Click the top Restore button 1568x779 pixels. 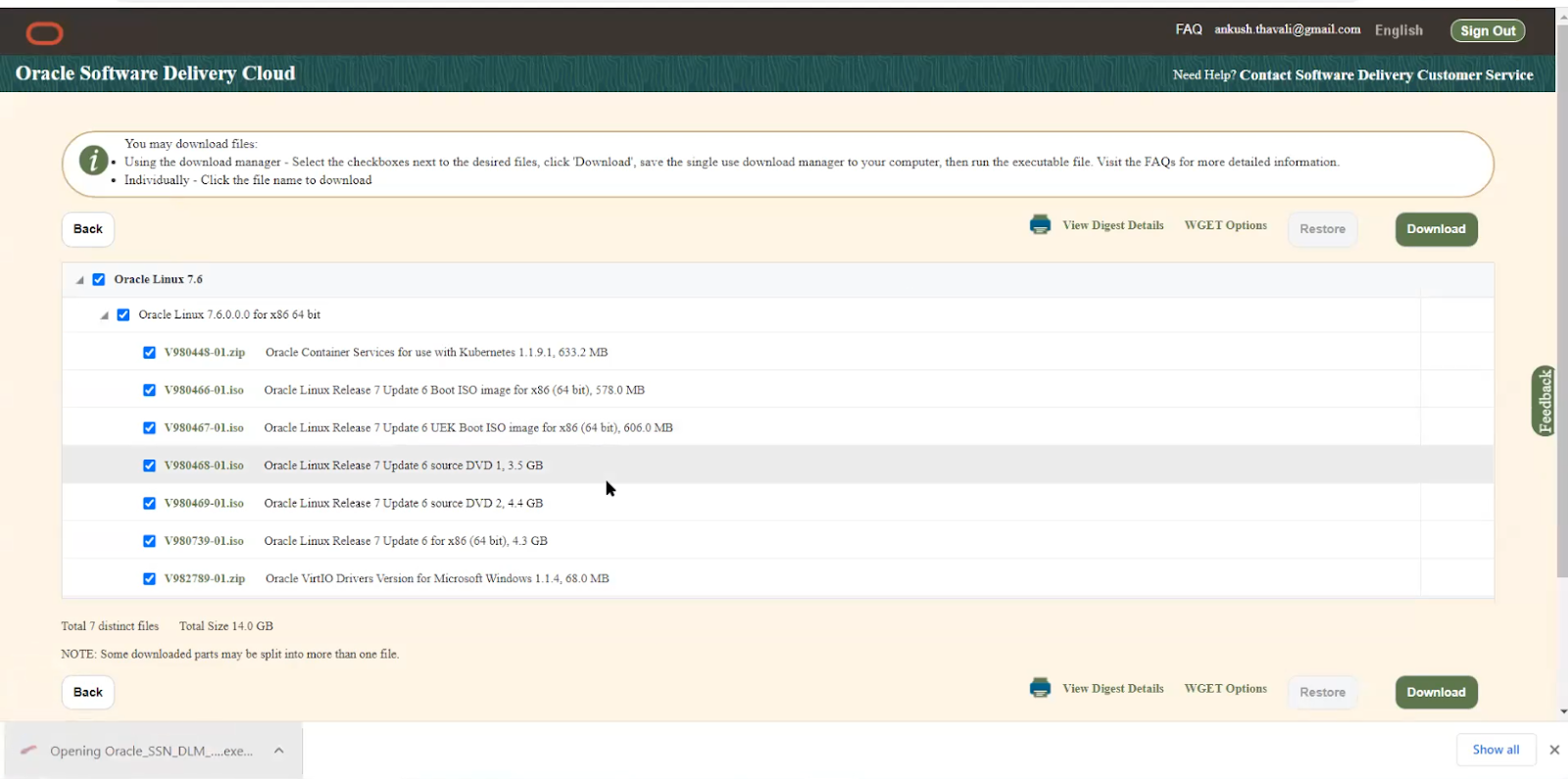click(x=1322, y=229)
